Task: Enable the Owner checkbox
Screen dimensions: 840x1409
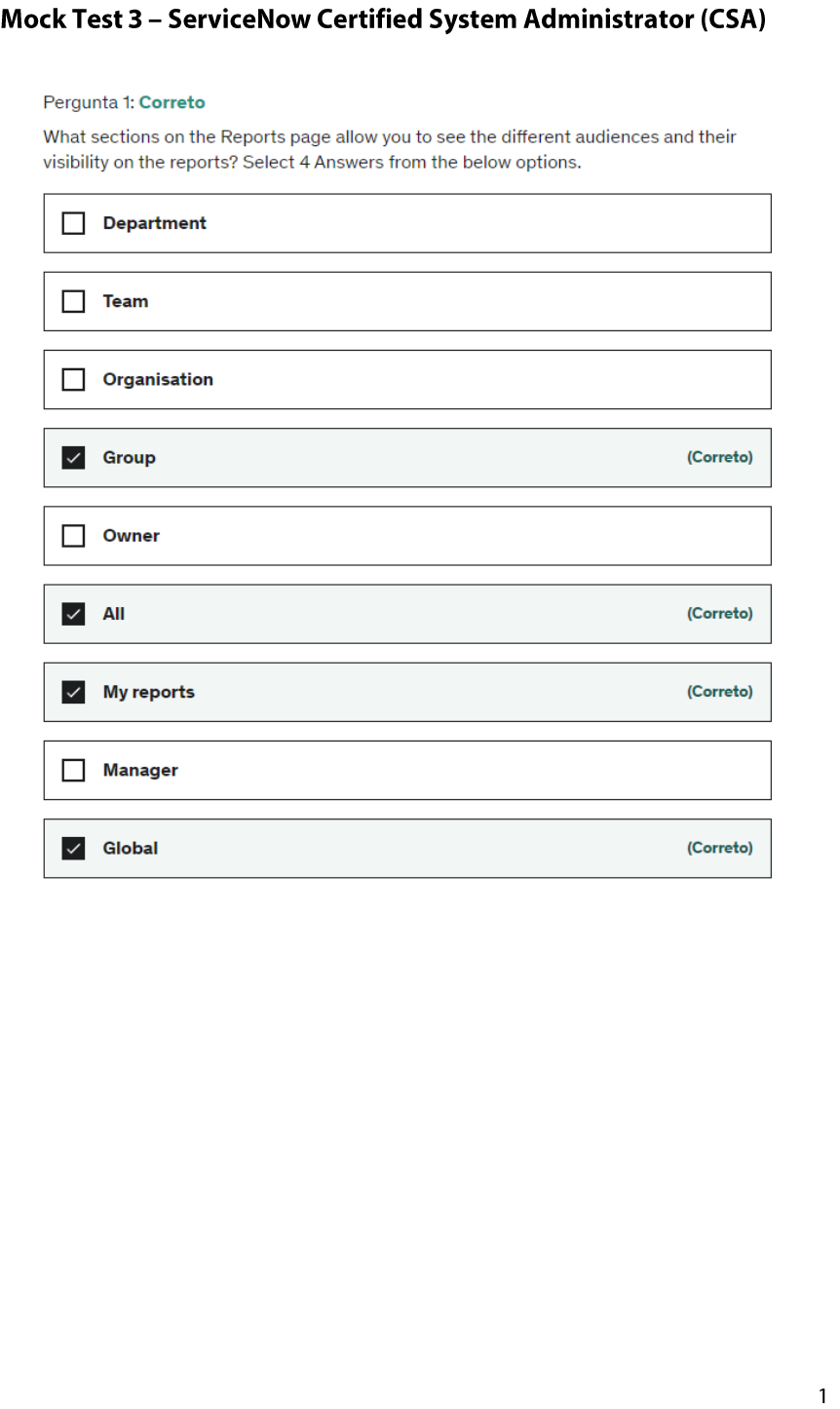Action: pyautogui.click(x=73, y=536)
